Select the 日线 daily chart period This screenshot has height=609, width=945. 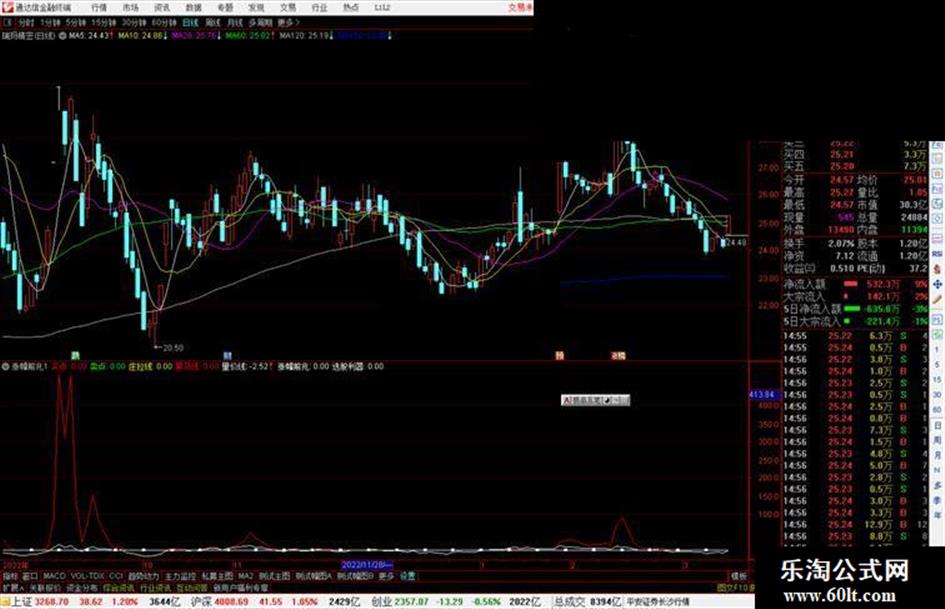(x=190, y=22)
